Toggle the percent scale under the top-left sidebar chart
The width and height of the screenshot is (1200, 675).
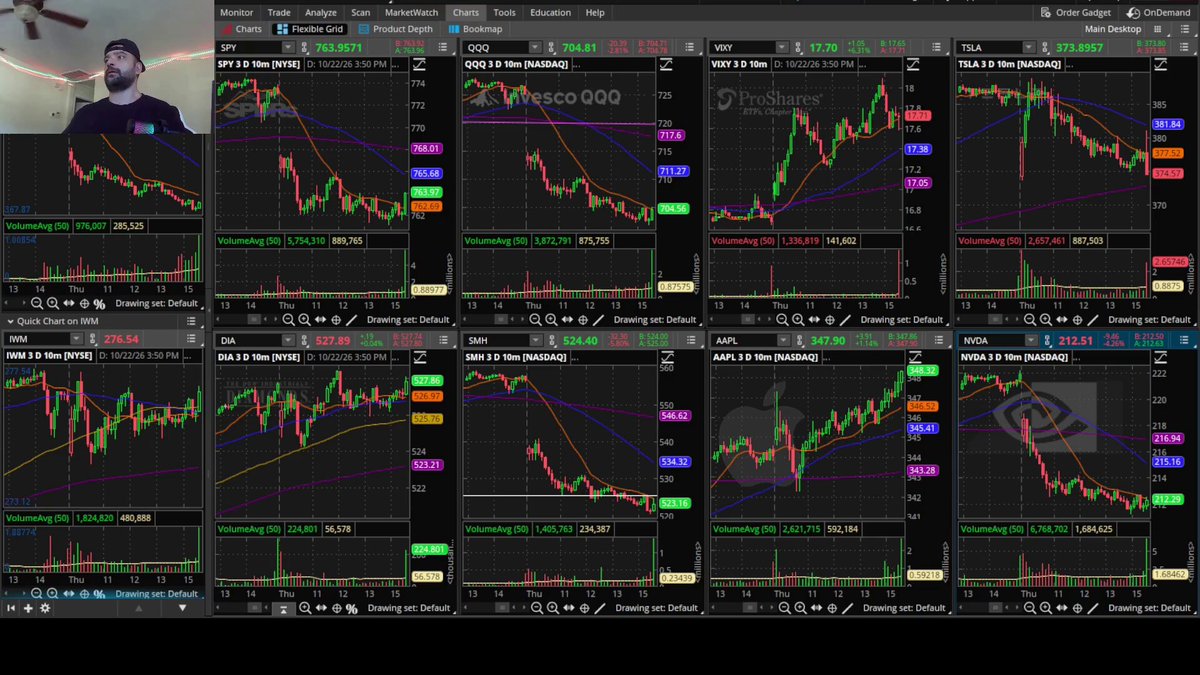tap(99, 304)
